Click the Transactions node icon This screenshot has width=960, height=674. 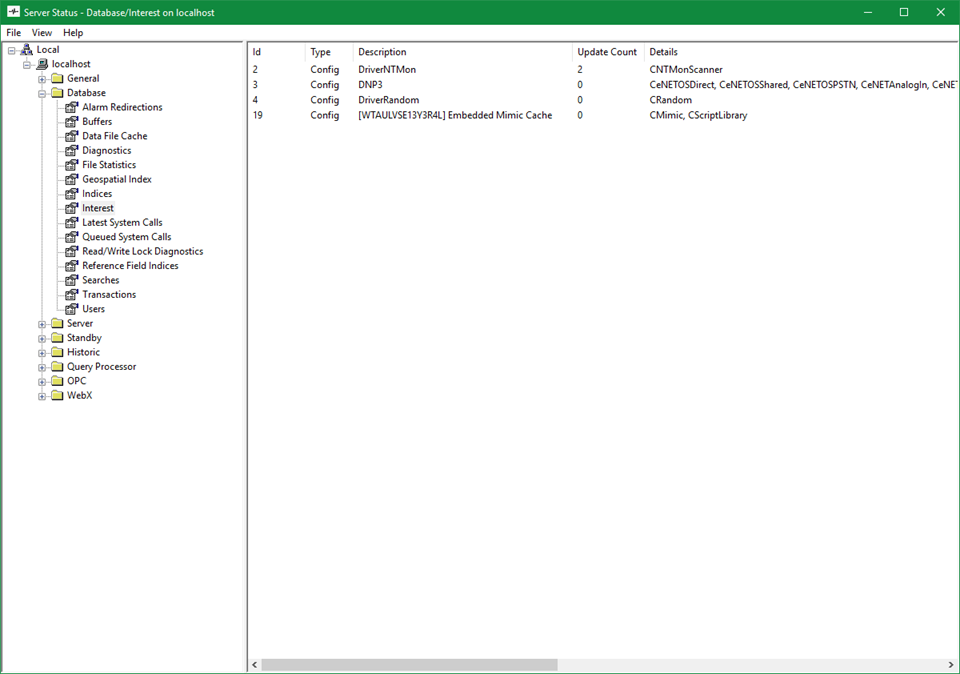[72, 295]
